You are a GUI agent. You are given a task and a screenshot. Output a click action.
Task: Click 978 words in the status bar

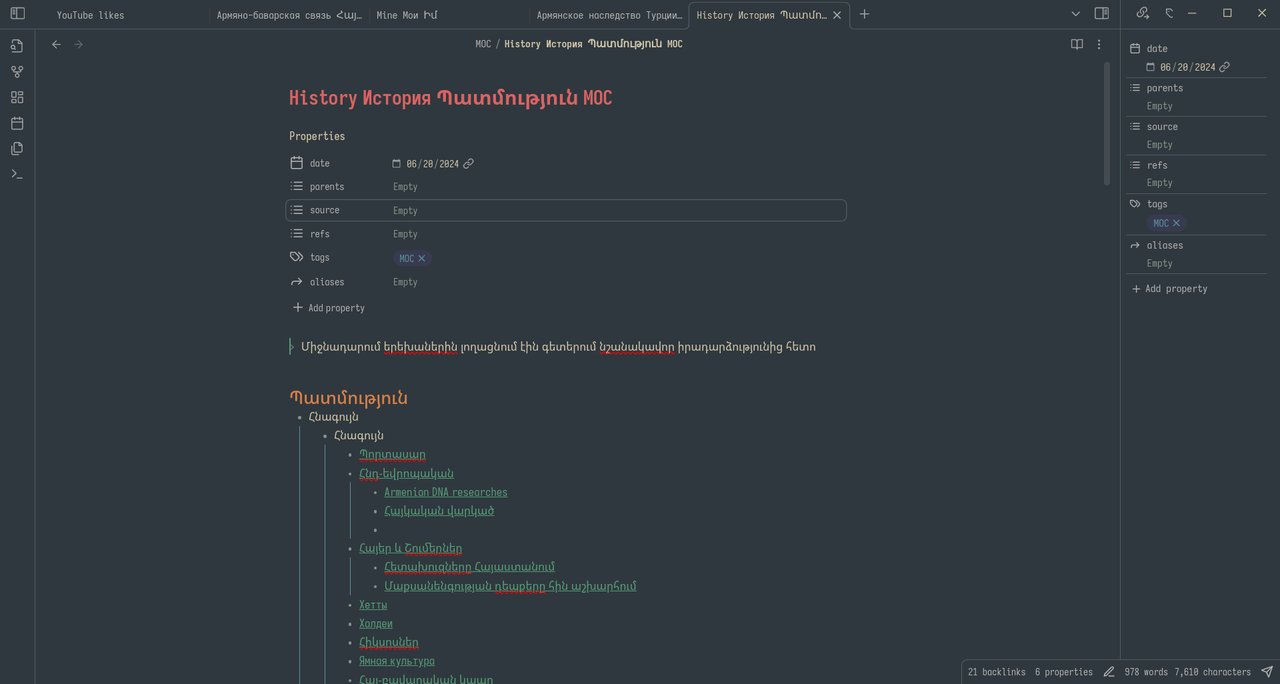[x=1146, y=672]
